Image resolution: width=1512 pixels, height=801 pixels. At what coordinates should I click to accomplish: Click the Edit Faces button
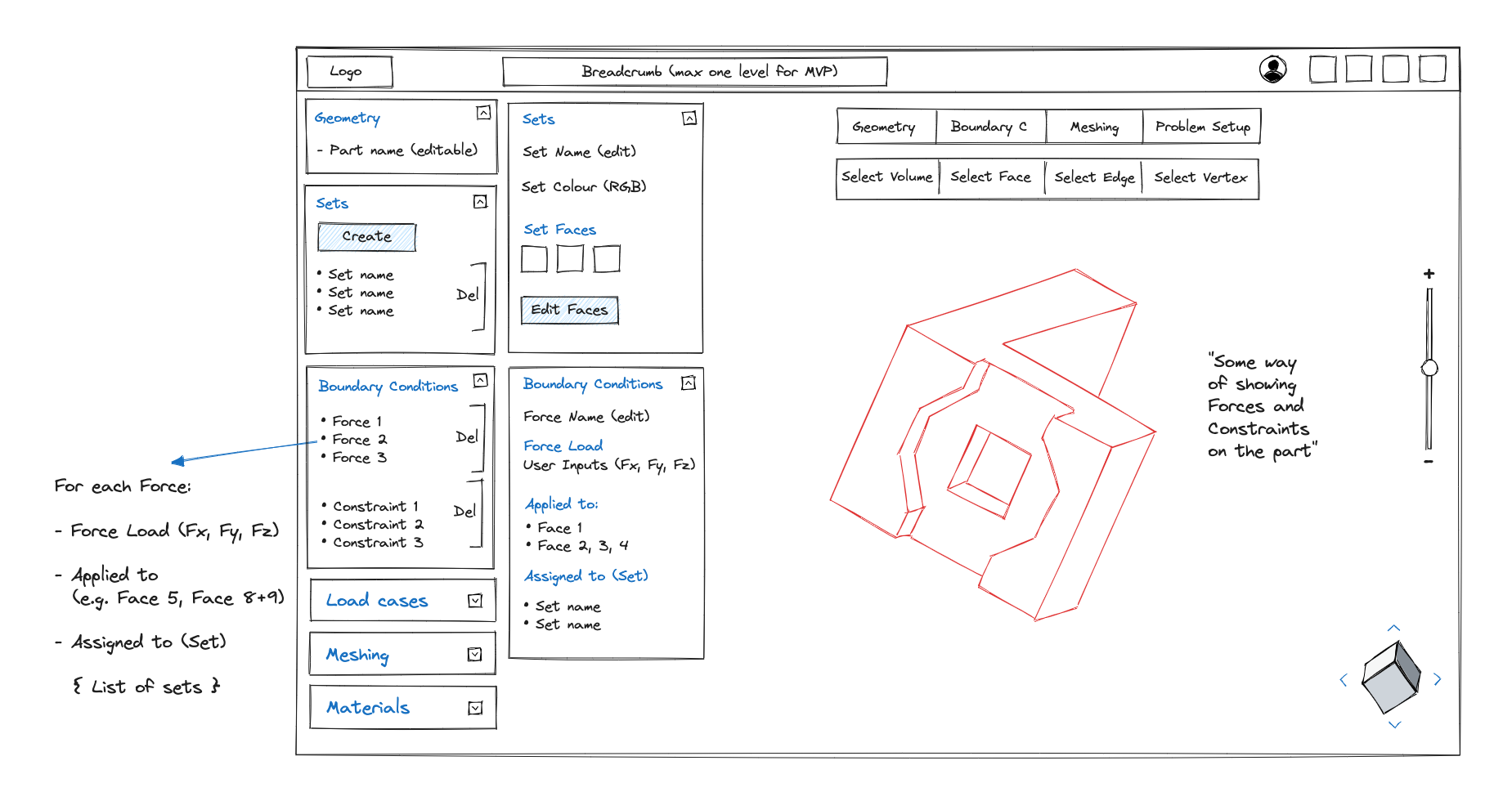(x=569, y=310)
